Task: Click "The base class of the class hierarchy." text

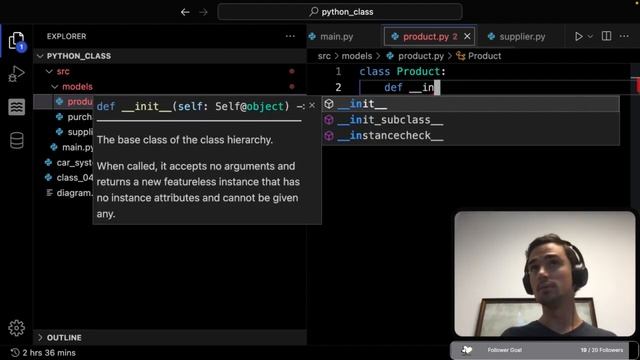Action: point(184,140)
